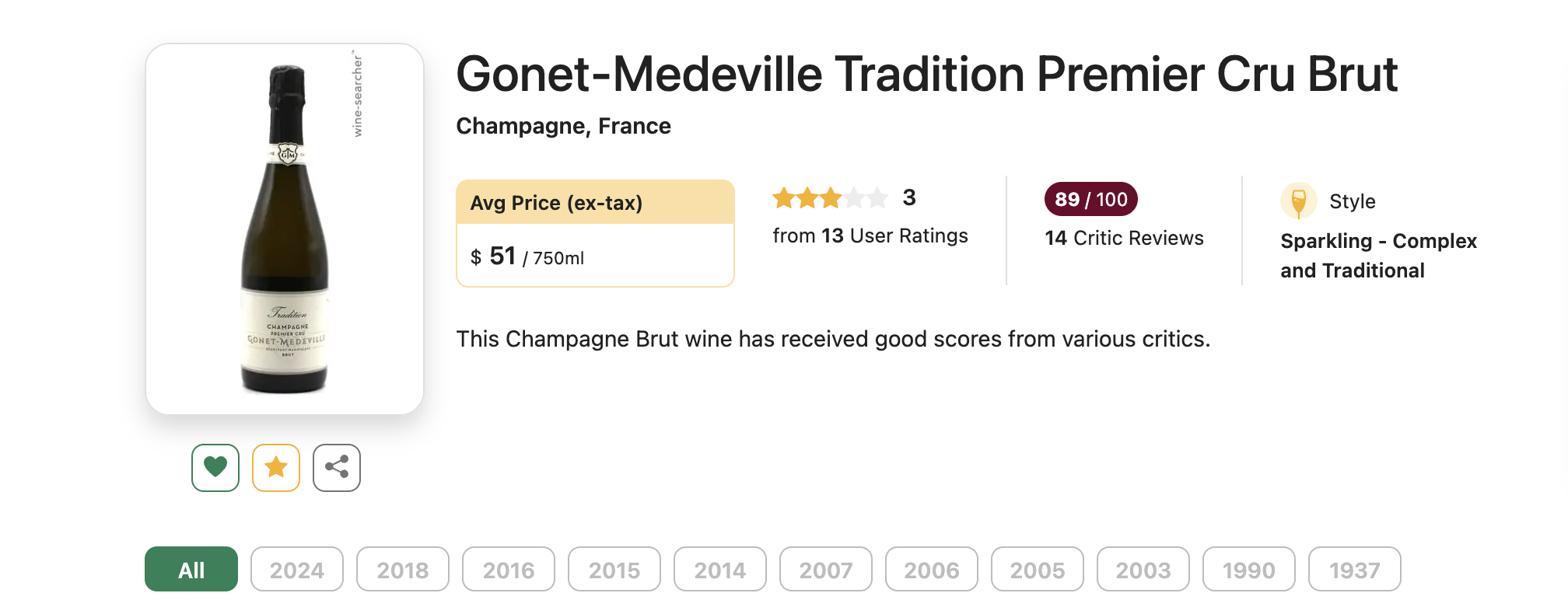Open the 14 Critic Reviews link

click(1124, 238)
